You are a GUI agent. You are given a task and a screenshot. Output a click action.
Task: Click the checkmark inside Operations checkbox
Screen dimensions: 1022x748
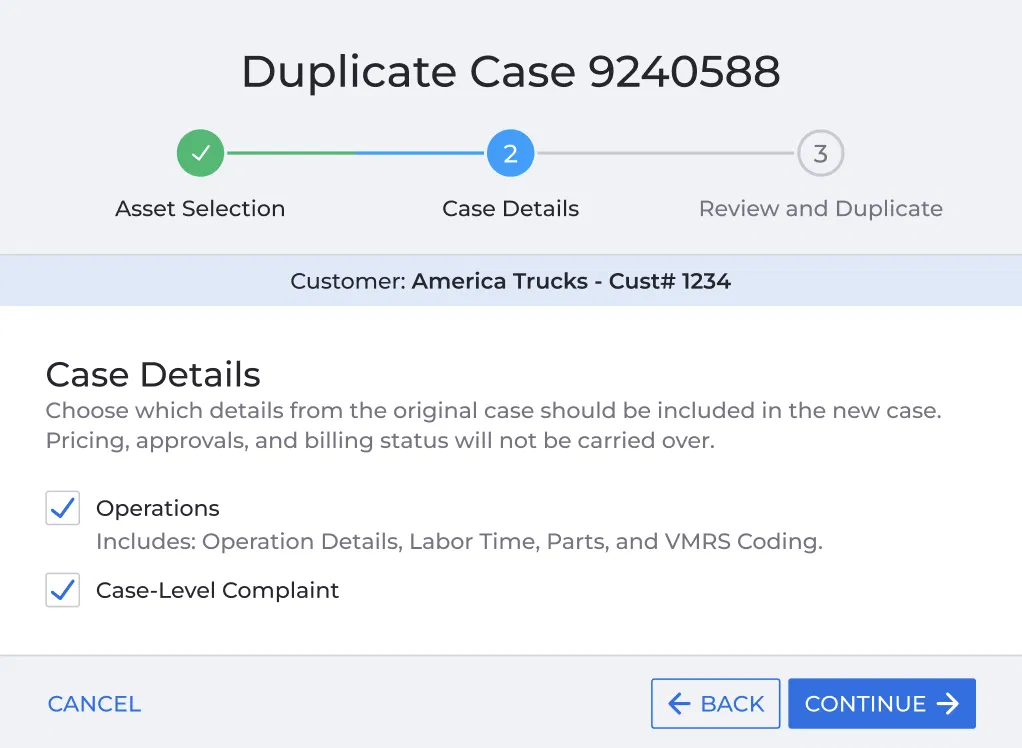pos(63,508)
